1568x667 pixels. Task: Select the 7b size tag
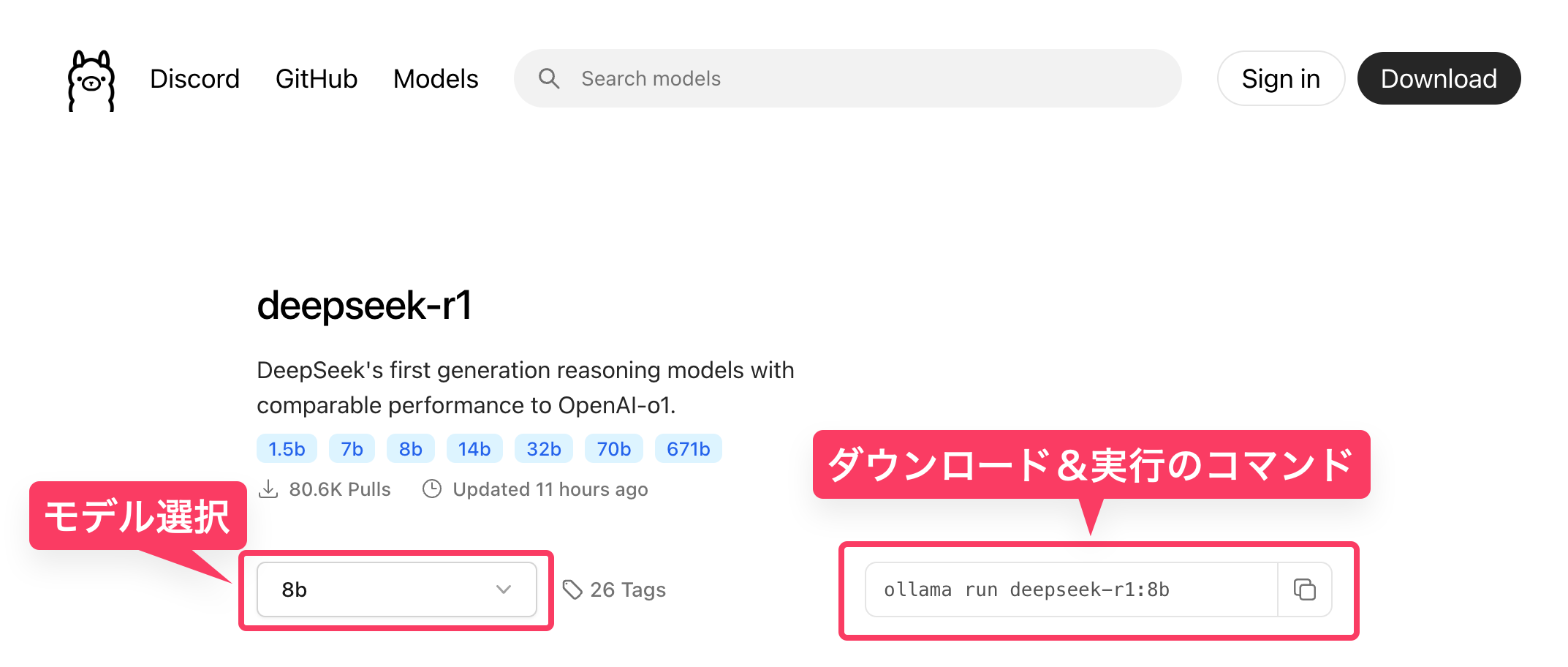(352, 449)
